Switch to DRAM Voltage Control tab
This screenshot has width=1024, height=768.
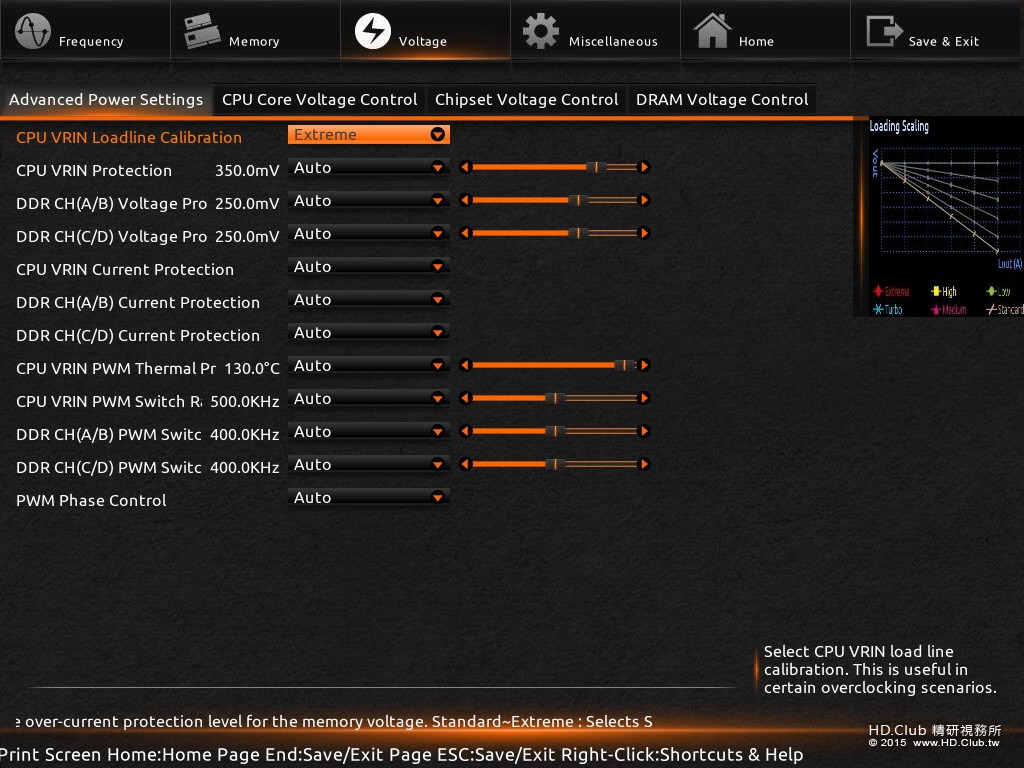(722, 99)
